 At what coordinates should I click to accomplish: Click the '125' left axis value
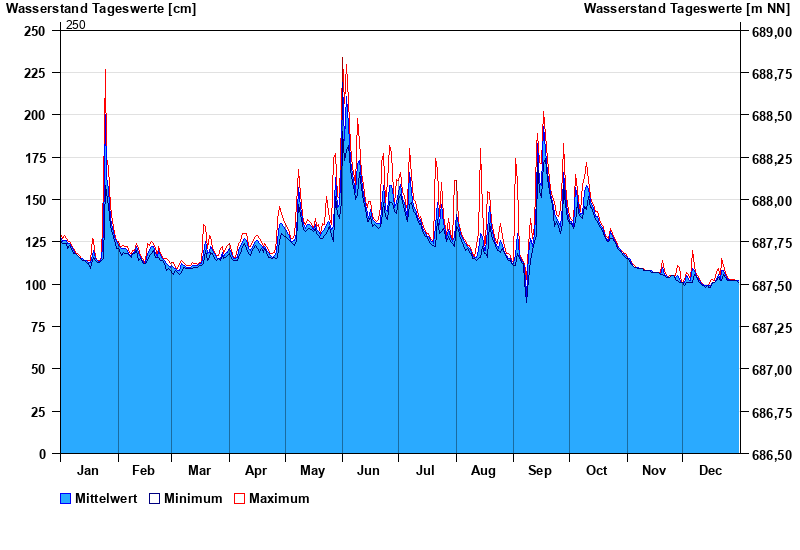pyautogui.click(x=35, y=242)
